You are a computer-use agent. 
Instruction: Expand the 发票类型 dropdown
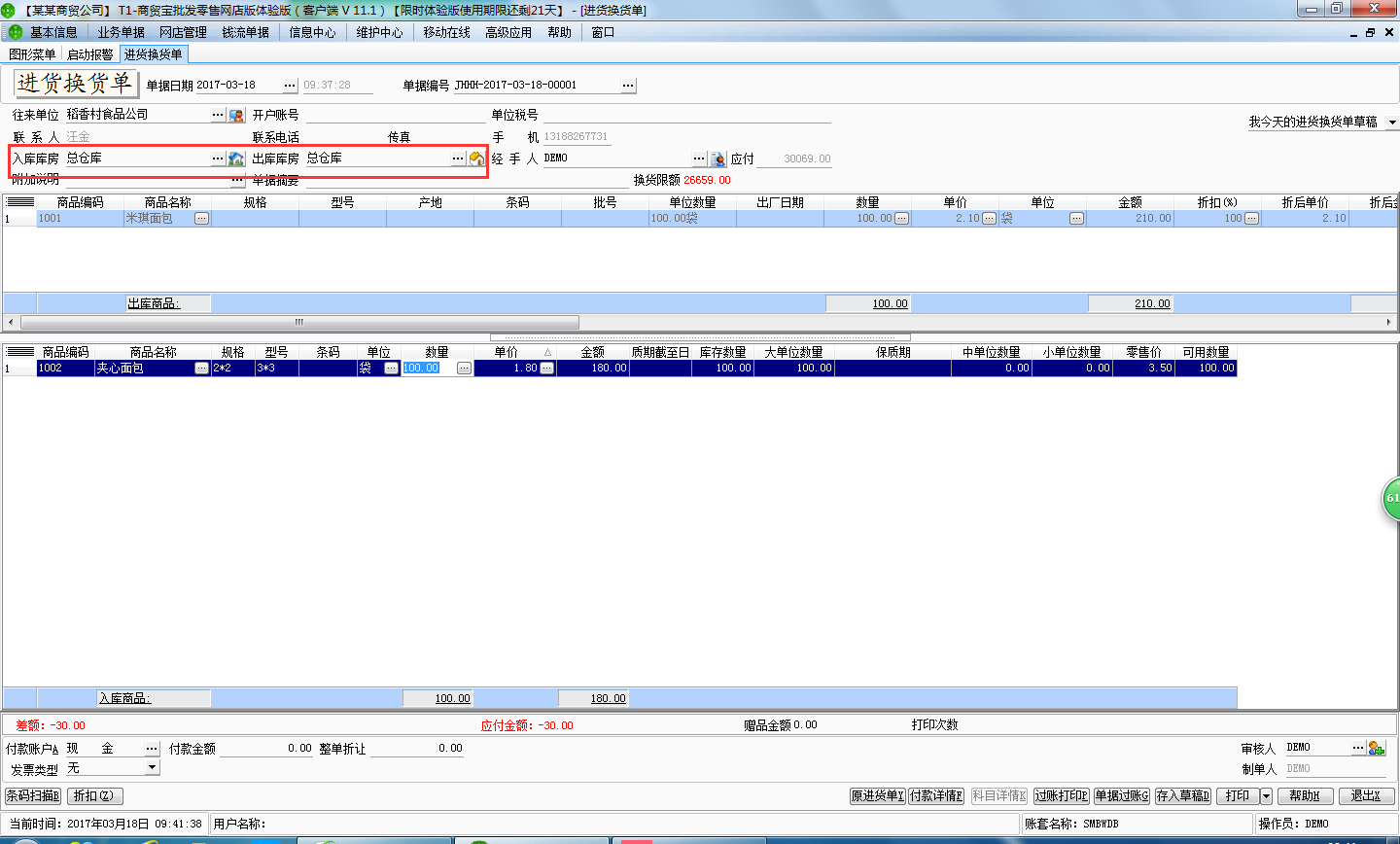click(x=152, y=768)
